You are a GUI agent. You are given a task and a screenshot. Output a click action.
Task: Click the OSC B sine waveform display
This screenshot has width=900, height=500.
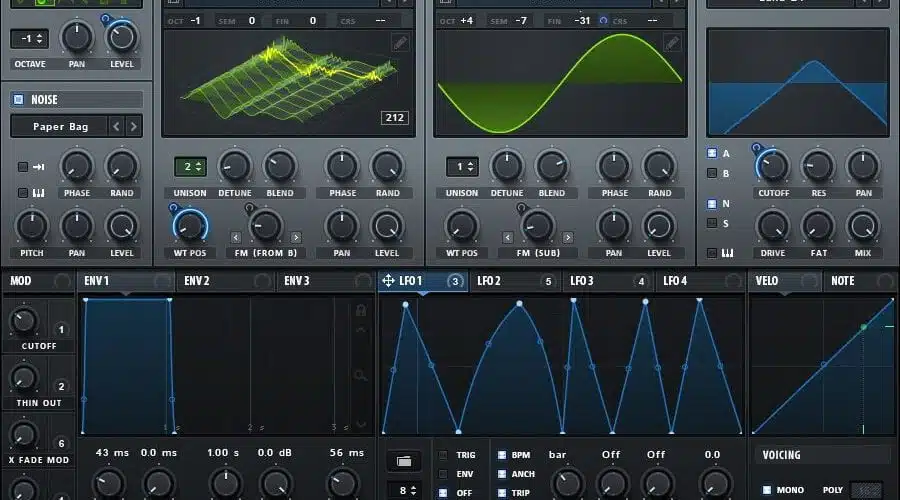pyautogui.click(x=560, y=83)
